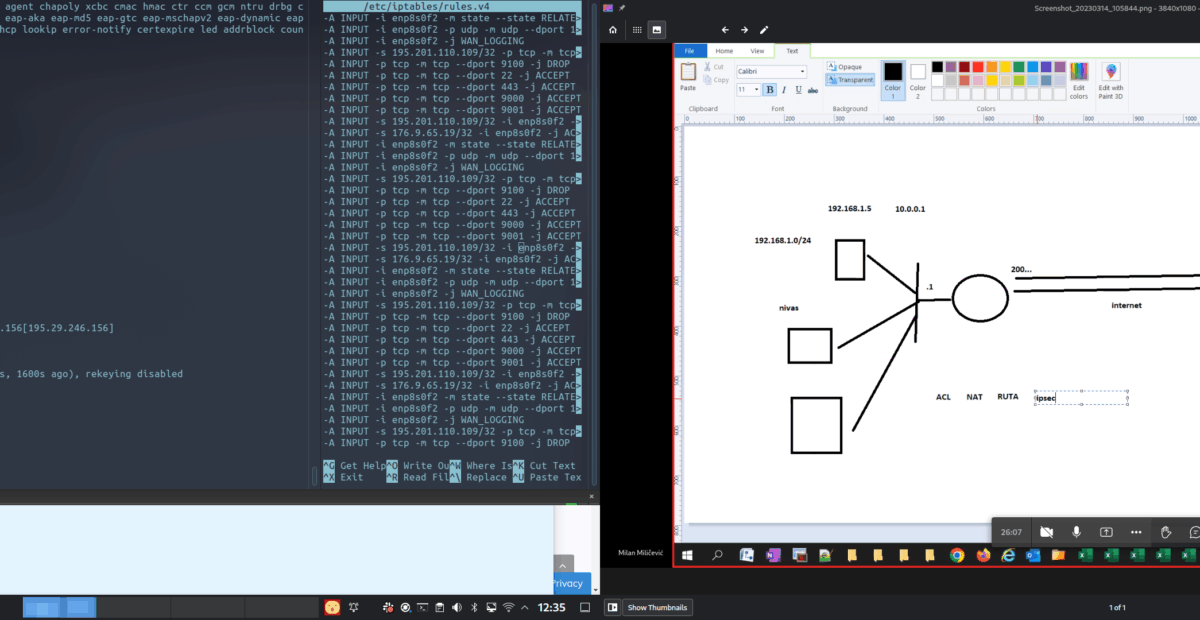Click the ipsec text box on canvas
1200x620 pixels.
coord(1080,398)
